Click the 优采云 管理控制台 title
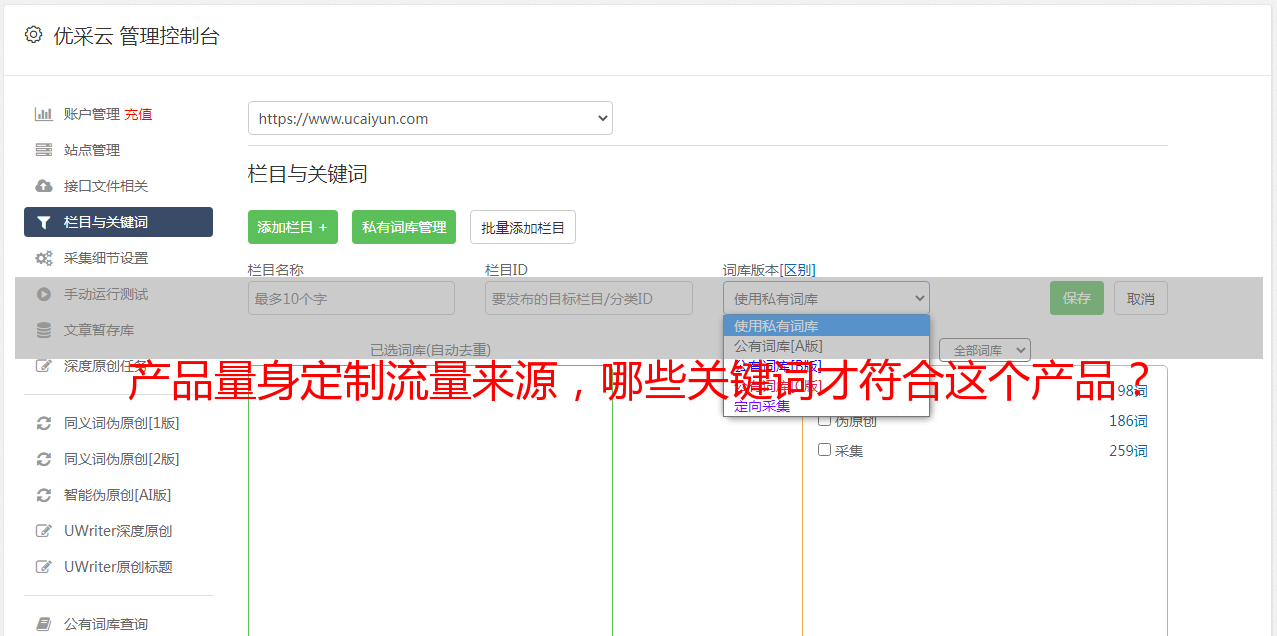This screenshot has height=636, width=1277. 136,36
